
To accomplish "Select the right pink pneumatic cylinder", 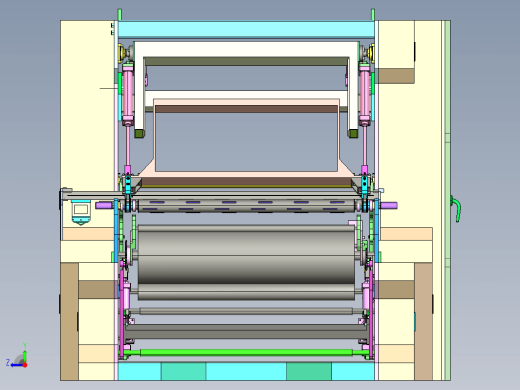I will (364, 94).
